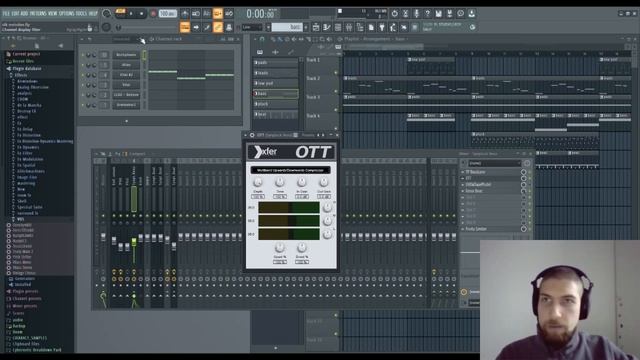Open the FILE menu
640x360 pixels.
click(x=6, y=13)
